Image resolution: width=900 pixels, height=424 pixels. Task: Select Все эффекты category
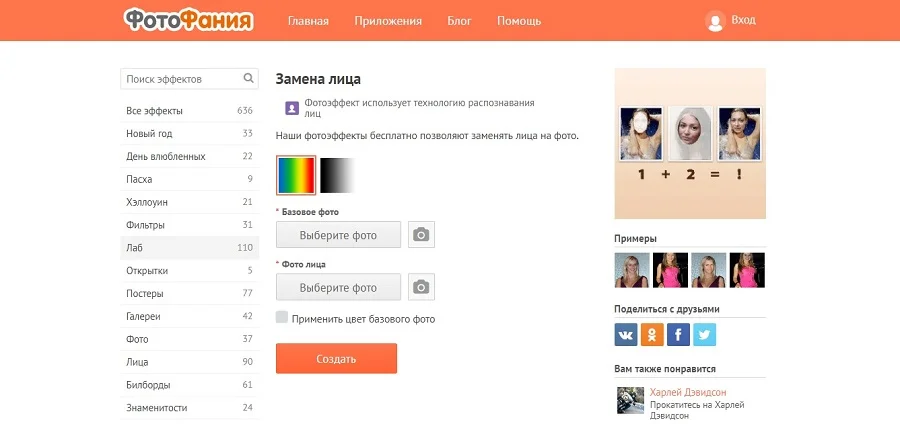(x=189, y=111)
